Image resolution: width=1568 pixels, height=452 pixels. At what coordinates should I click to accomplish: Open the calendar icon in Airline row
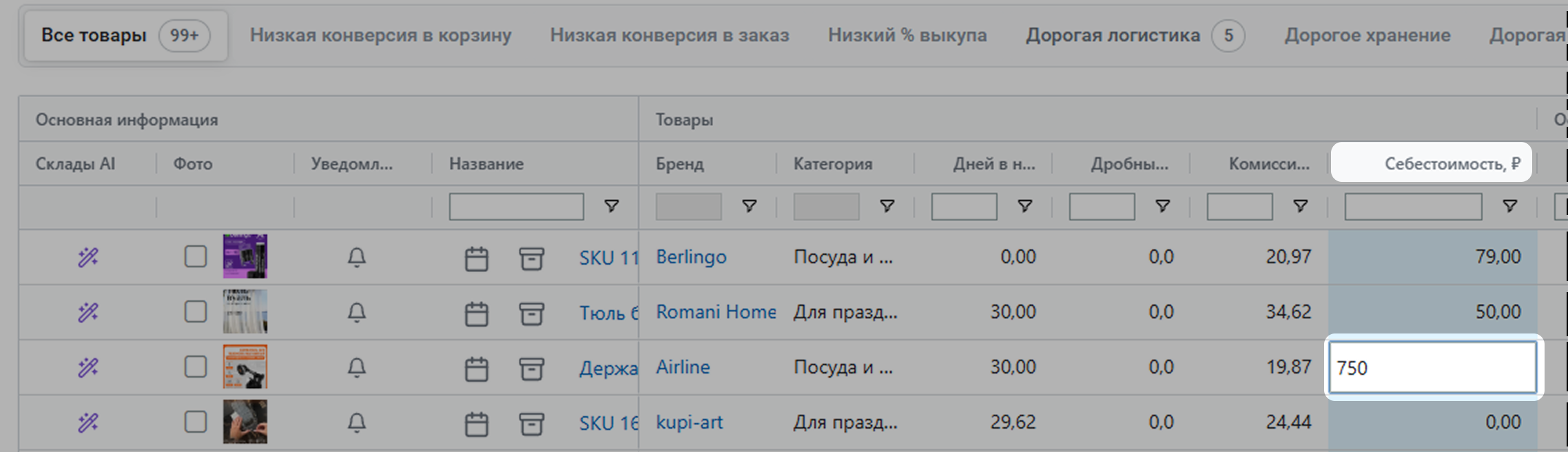point(476,369)
